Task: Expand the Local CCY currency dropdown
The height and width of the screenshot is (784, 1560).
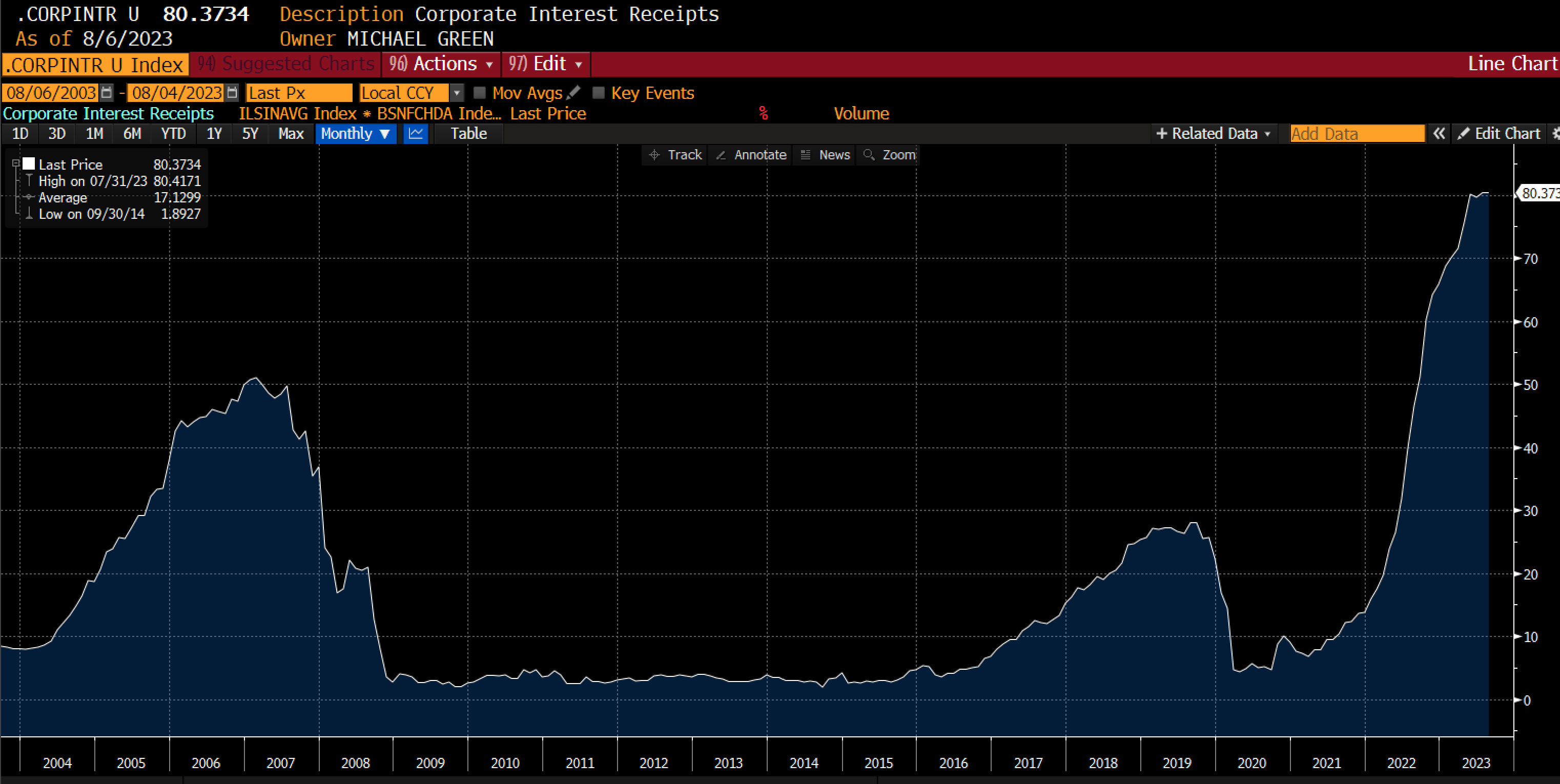Action: pos(457,93)
